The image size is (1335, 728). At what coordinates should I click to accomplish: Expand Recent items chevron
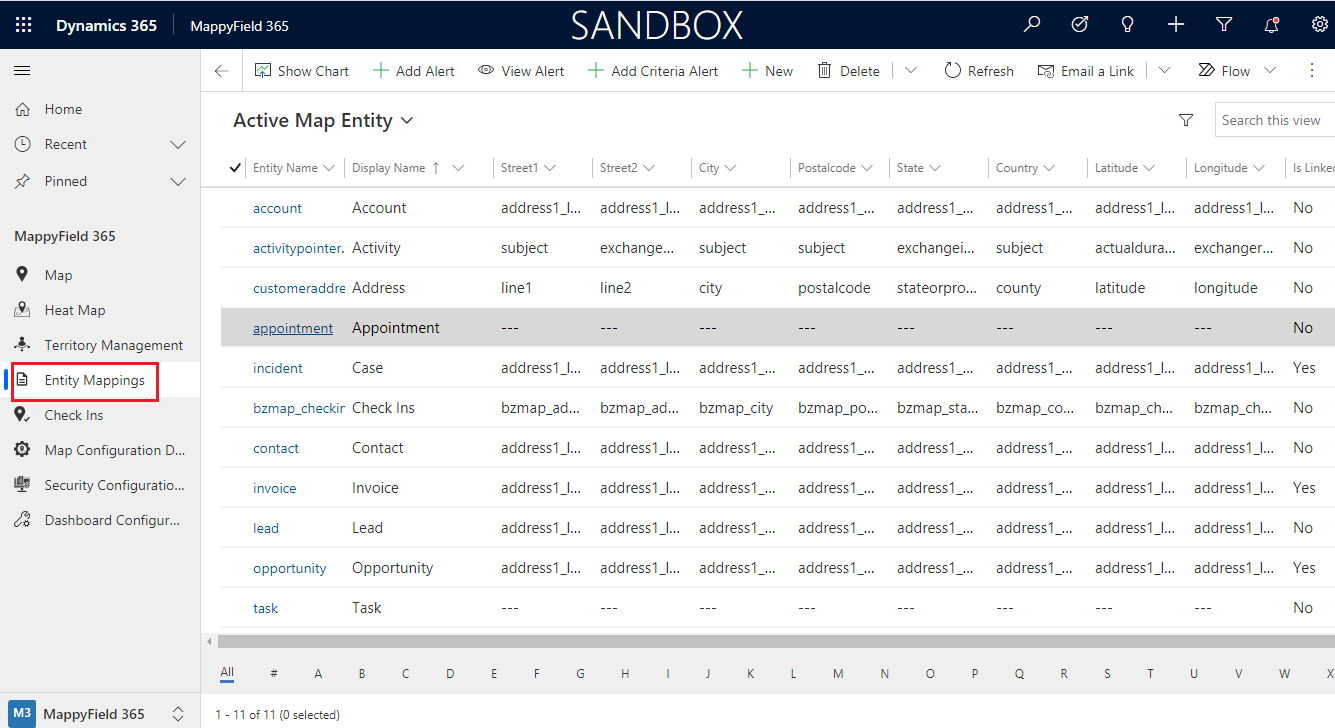178,145
